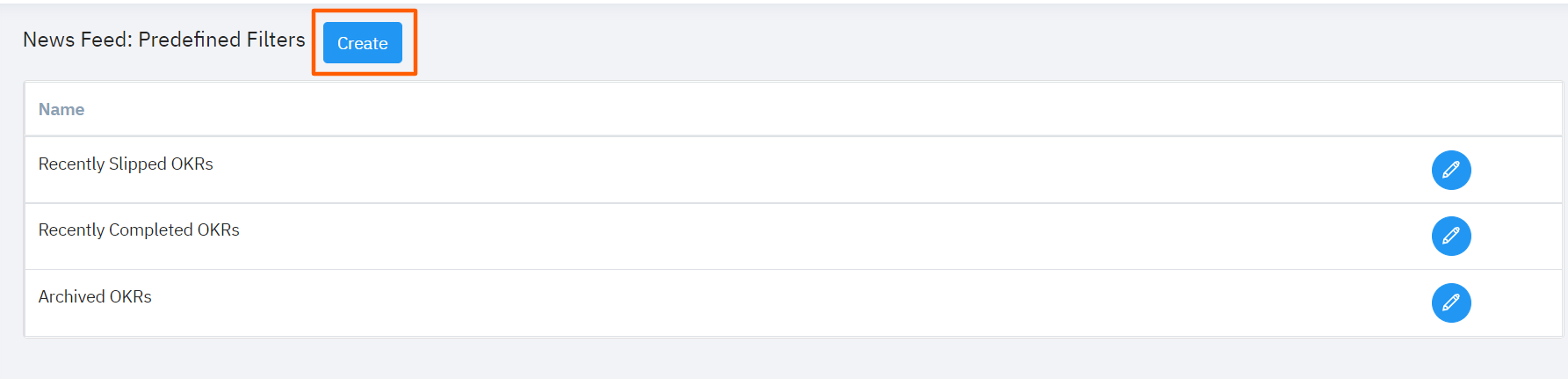The width and height of the screenshot is (1568, 379).
Task: Edit the Recently Completed OKRs filter
Action: 1450,236
